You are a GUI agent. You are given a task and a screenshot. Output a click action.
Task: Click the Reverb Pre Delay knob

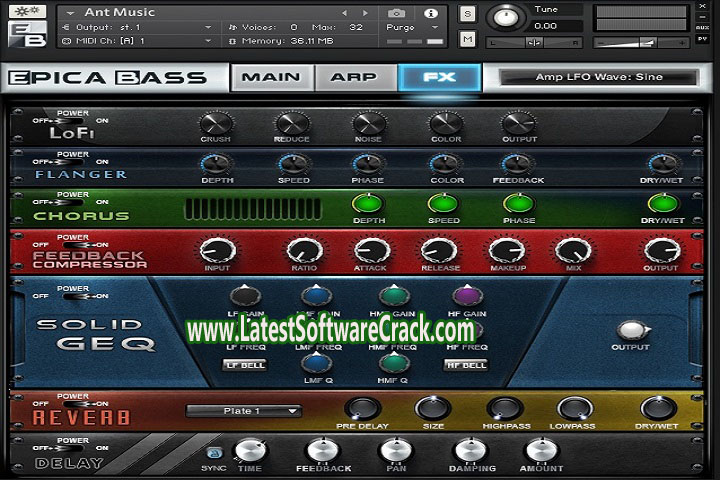[362, 408]
